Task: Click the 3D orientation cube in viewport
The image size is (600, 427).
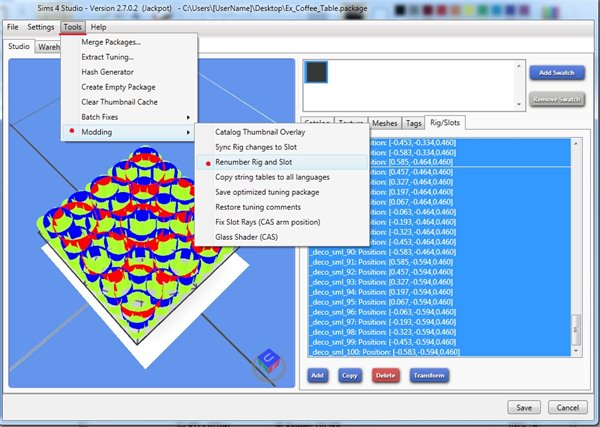Action: pyautogui.click(x=269, y=361)
